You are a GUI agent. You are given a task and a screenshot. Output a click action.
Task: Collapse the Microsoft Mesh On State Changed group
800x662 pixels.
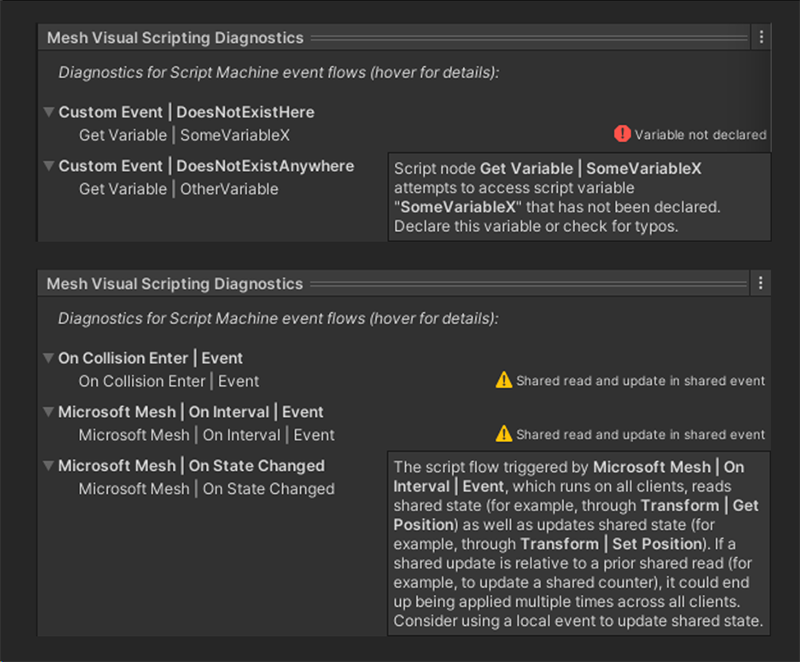pyautogui.click(x=49, y=466)
